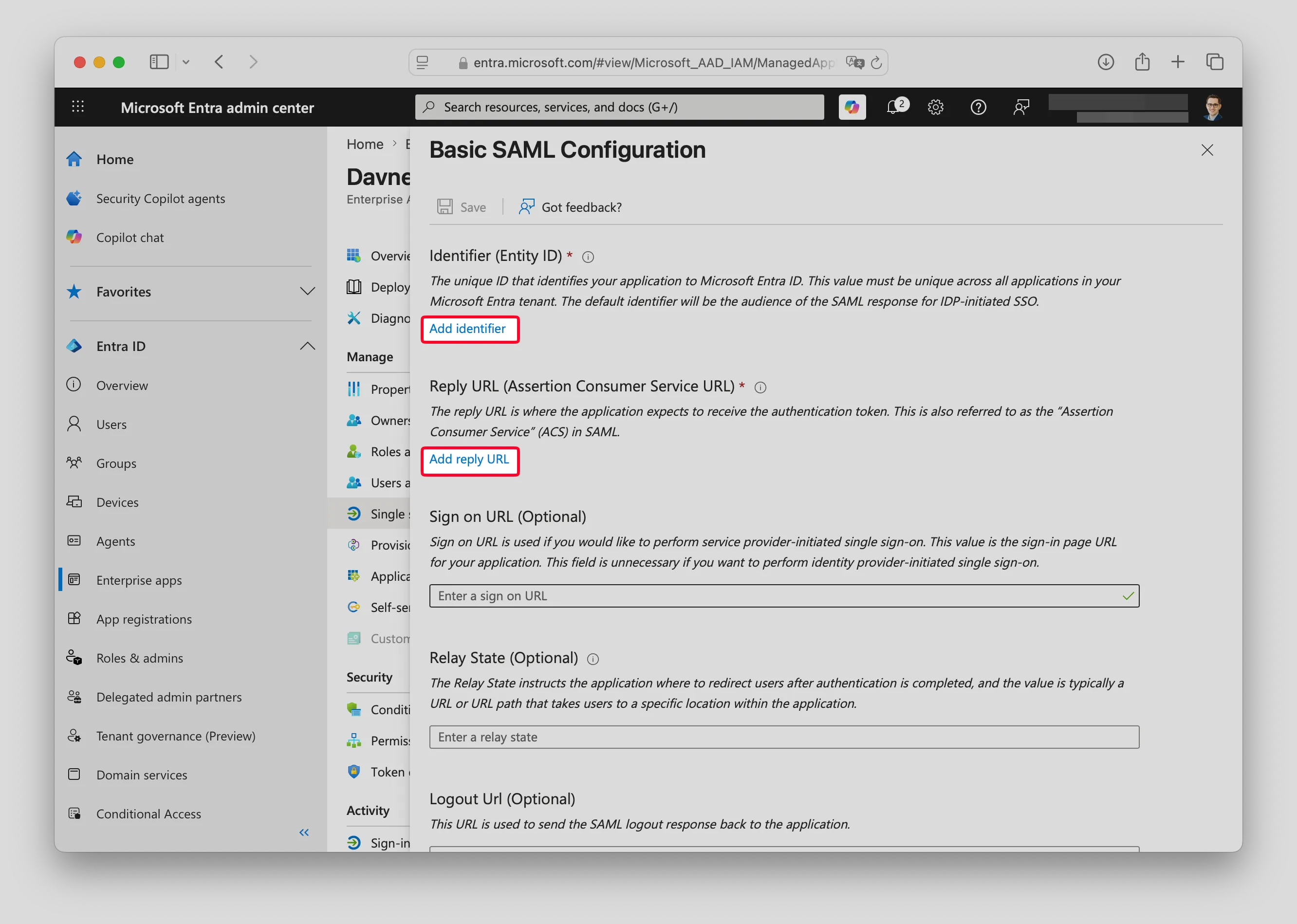Image resolution: width=1297 pixels, height=924 pixels.
Task: Click the Identifier info icon
Action: pyautogui.click(x=588, y=257)
